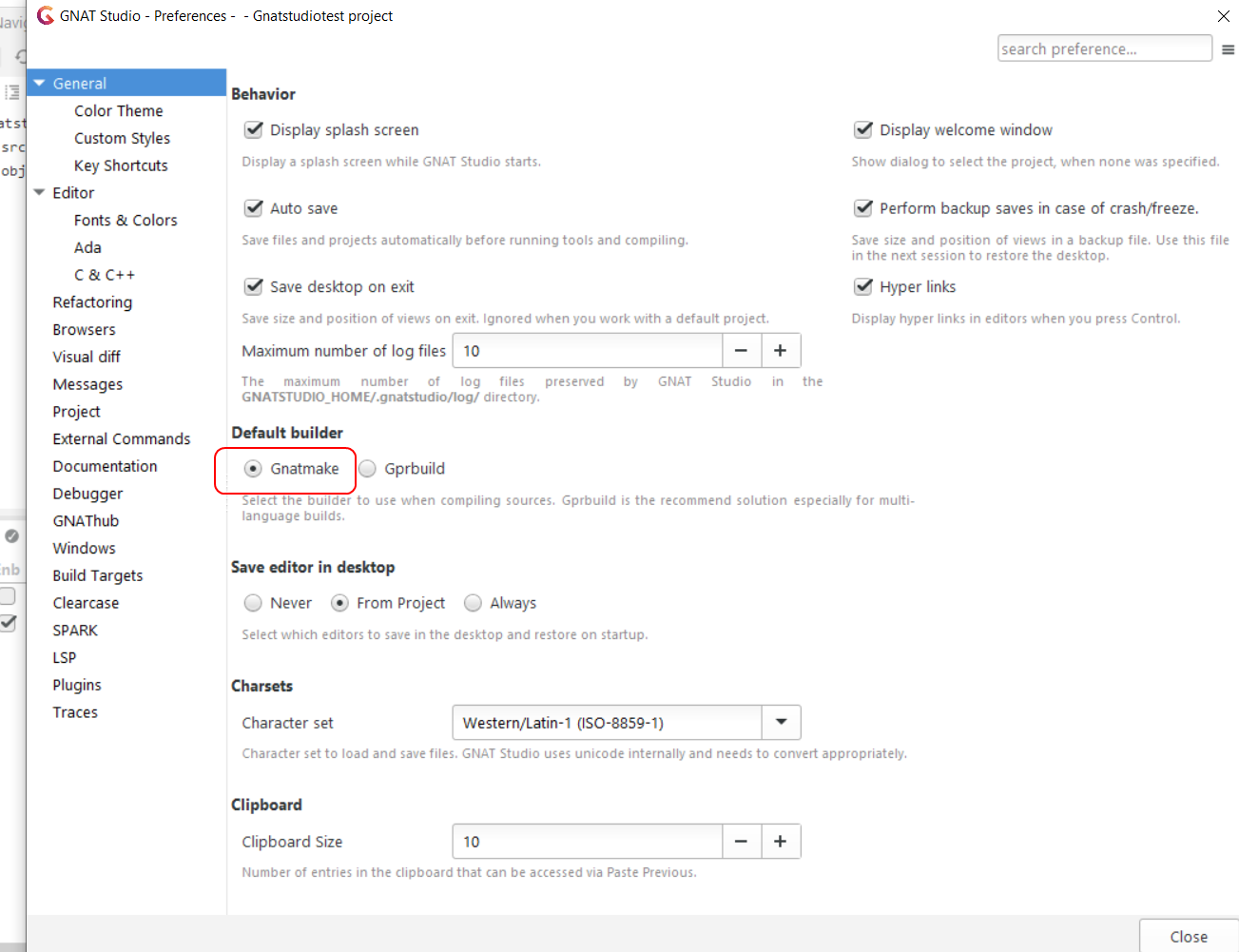Screen dimensions: 1239x952
Task: Click the search preference input field
Action: point(1105,49)
